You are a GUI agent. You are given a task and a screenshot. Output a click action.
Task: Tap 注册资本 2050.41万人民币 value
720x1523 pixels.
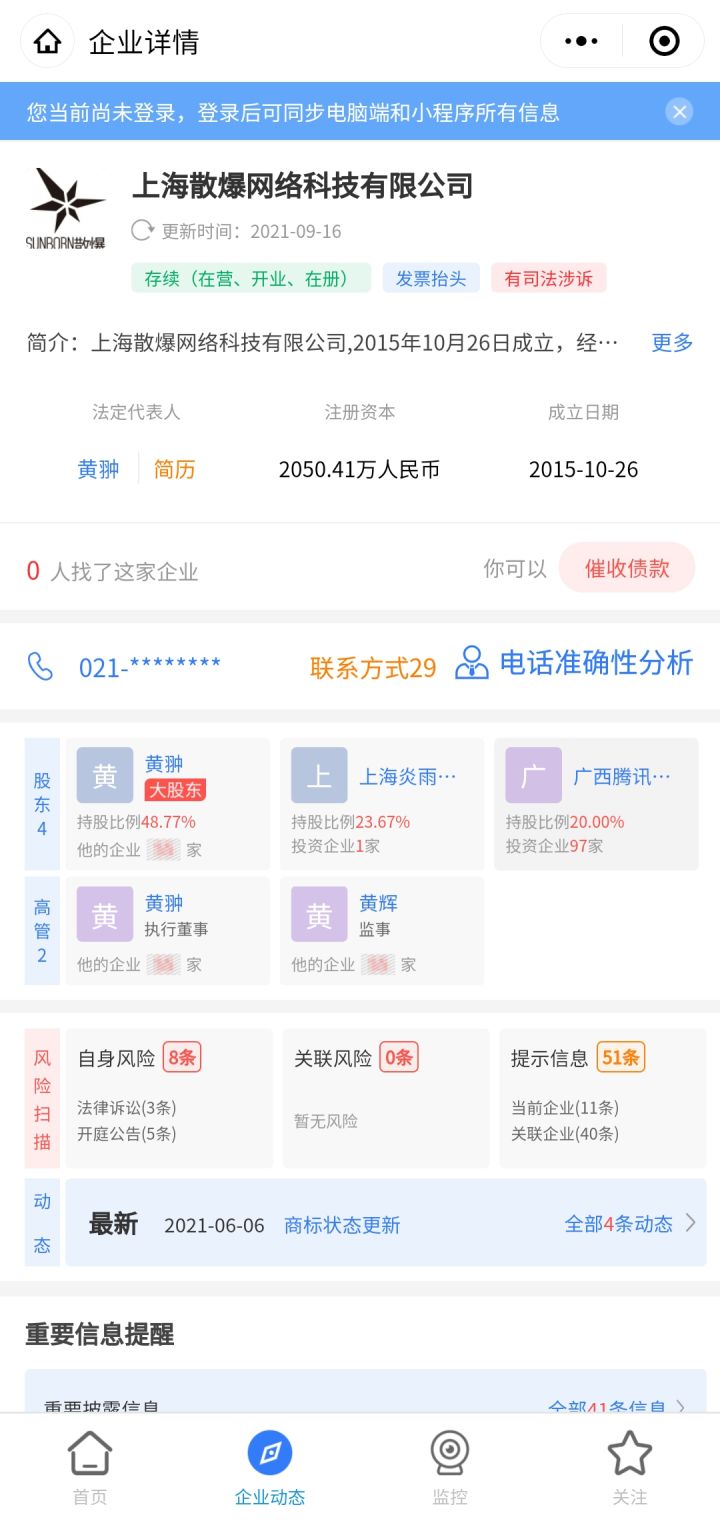click(359, 469)
